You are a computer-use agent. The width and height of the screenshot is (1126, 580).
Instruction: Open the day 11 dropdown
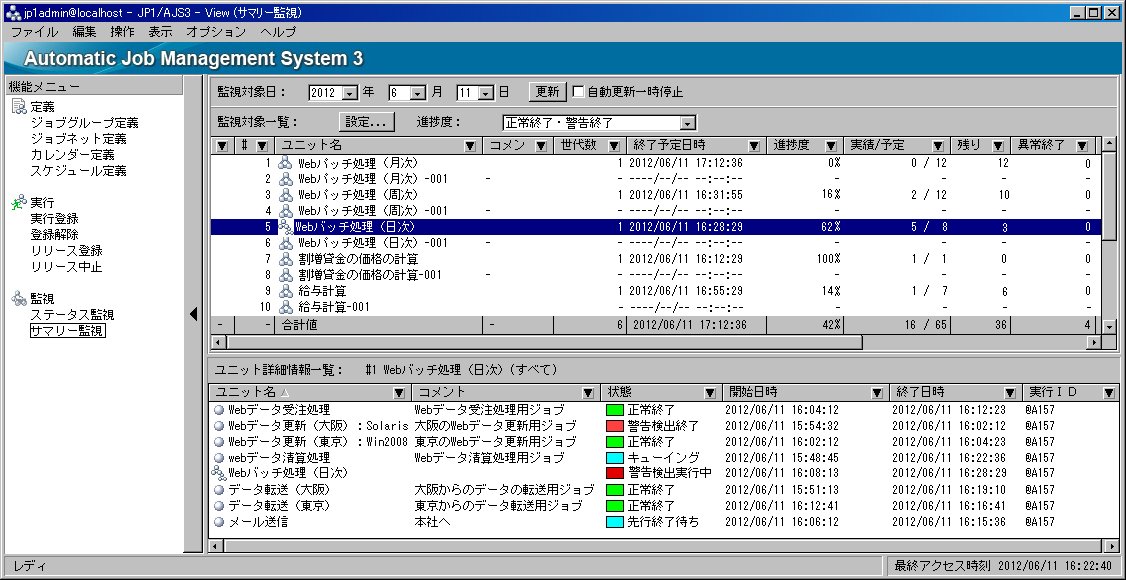click(x=485, y=93)
